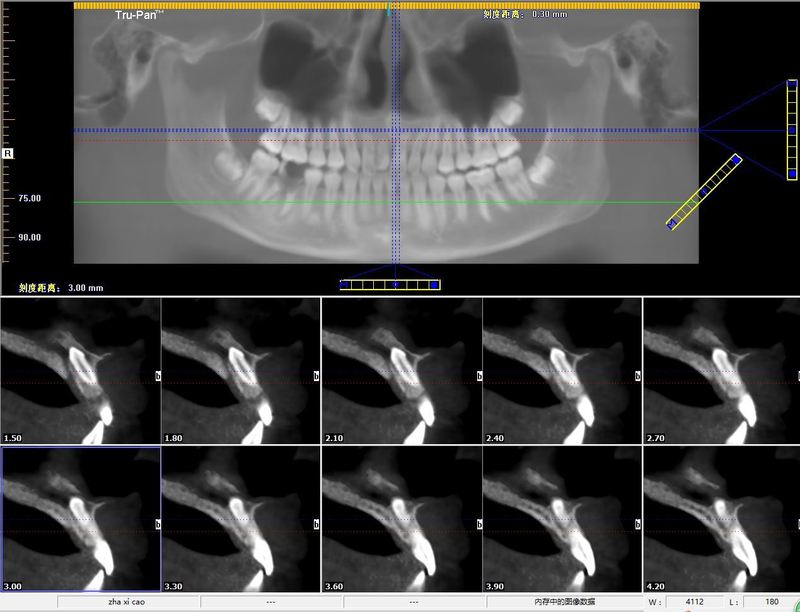Viewport: 800px width, 612px height.
Task: Click left blue handle of bottom slice widget
Action: tap(345, 285)
